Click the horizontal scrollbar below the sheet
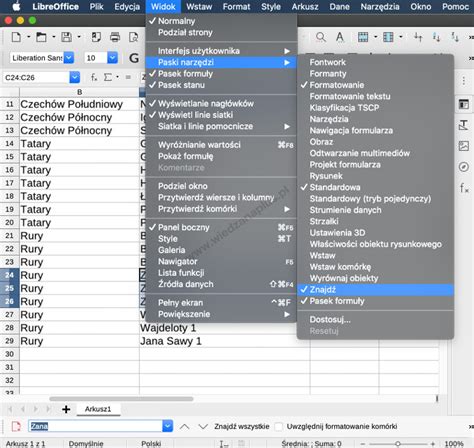Image resolution: width=474 pixels, height=448 pixels. point(121,399)
